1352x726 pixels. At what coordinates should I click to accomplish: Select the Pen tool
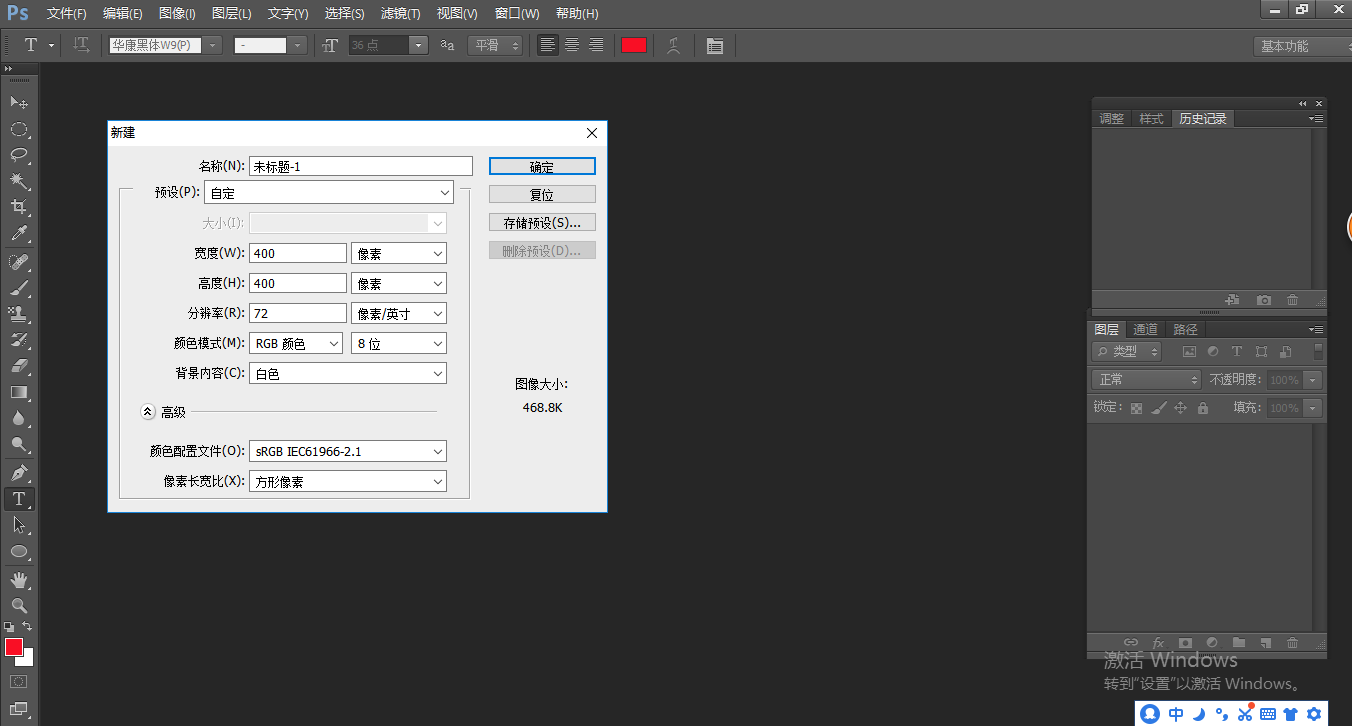tap(19, 472)
